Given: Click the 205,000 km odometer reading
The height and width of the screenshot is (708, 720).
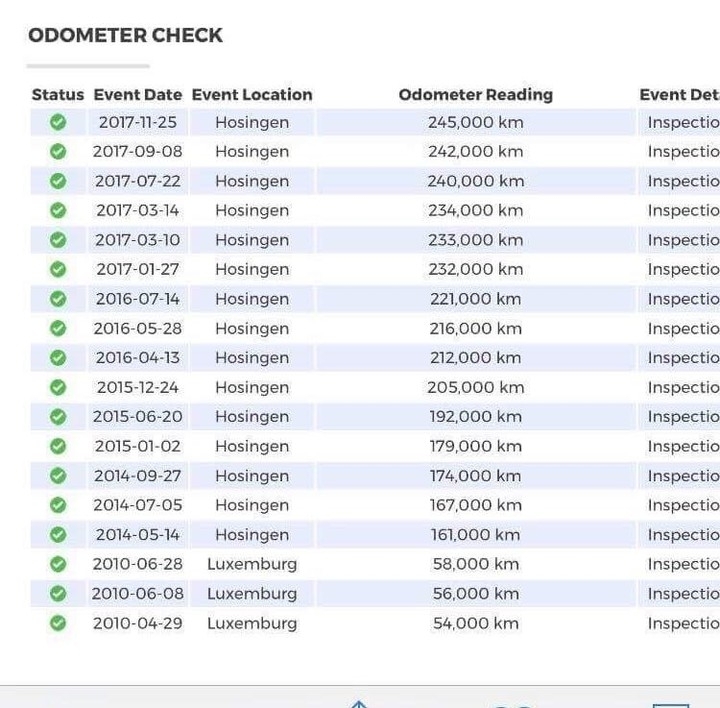Looking at the screenshot, I should tap(476, 387).
